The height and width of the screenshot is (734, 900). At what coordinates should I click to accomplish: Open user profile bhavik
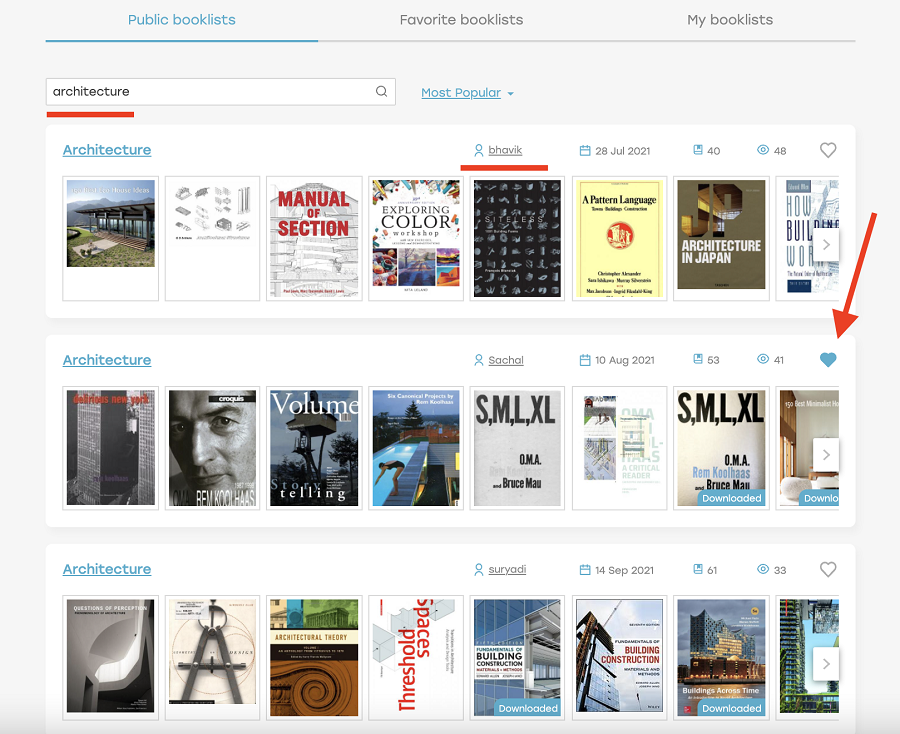pos(505,150)
